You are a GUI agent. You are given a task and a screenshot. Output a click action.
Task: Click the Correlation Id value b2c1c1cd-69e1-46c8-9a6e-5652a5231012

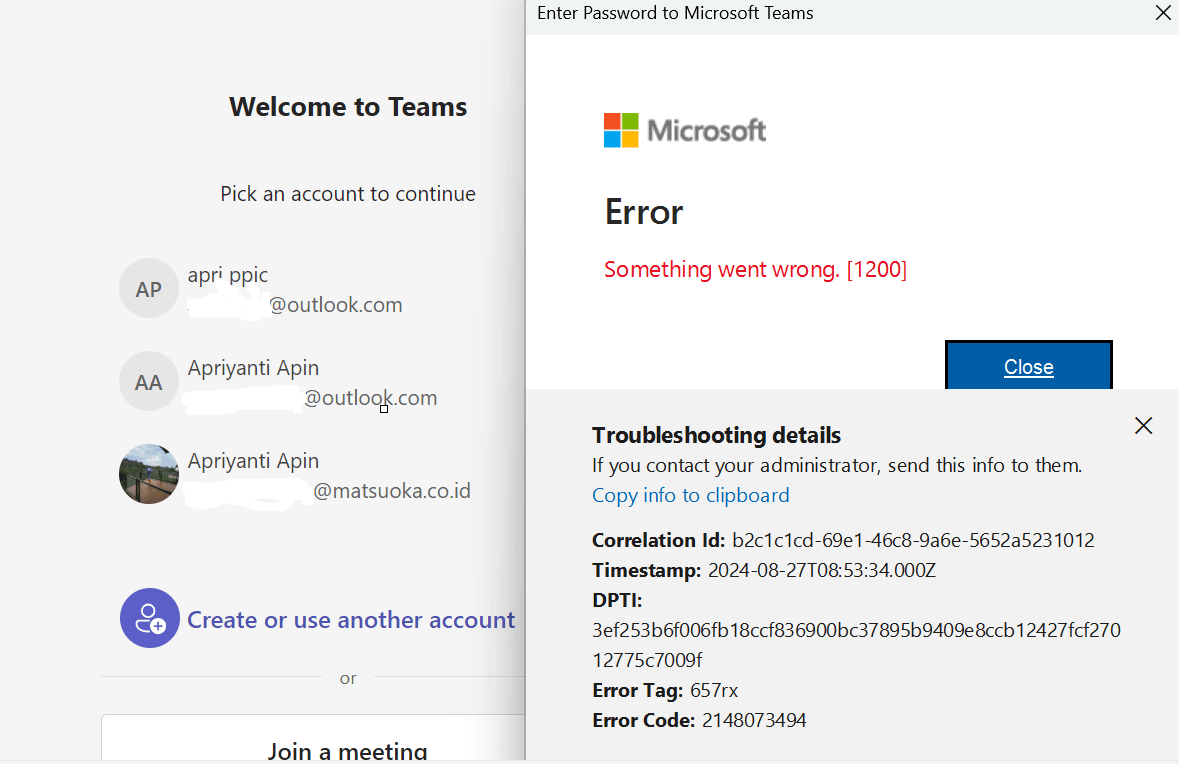point(913,540)
